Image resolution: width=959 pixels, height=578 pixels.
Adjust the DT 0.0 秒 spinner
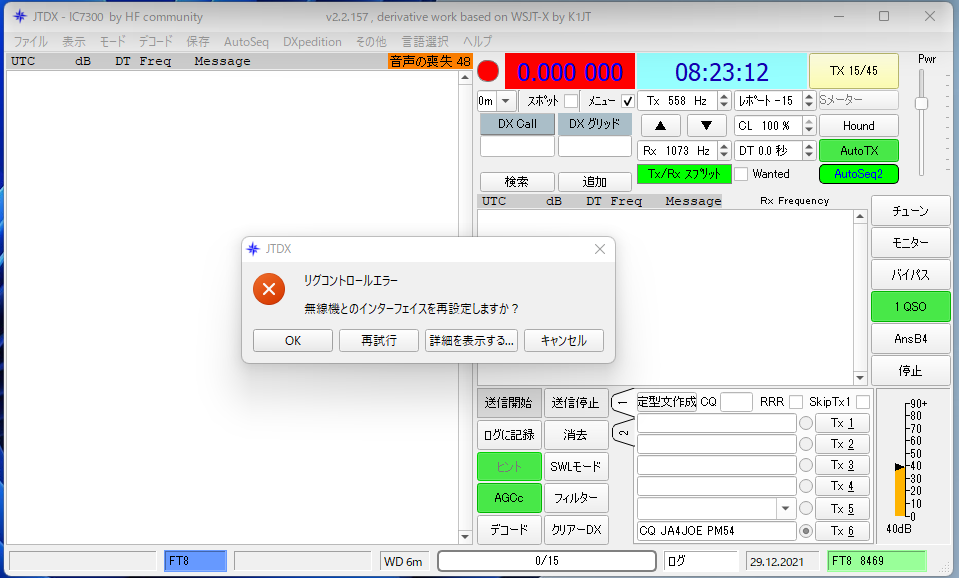809,150
